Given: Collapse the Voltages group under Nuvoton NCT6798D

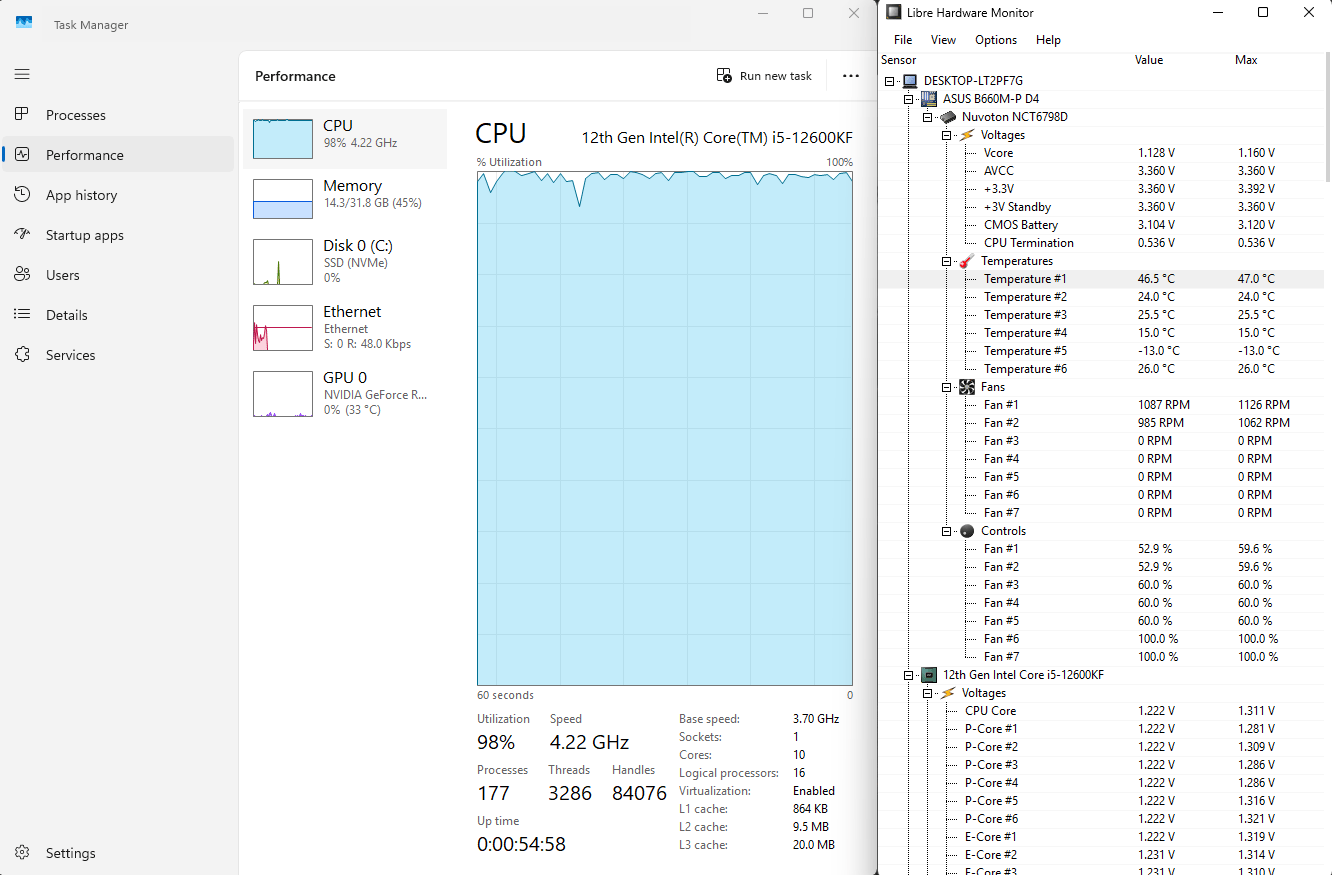Looking at the screenshot, I should click(947, 135).
